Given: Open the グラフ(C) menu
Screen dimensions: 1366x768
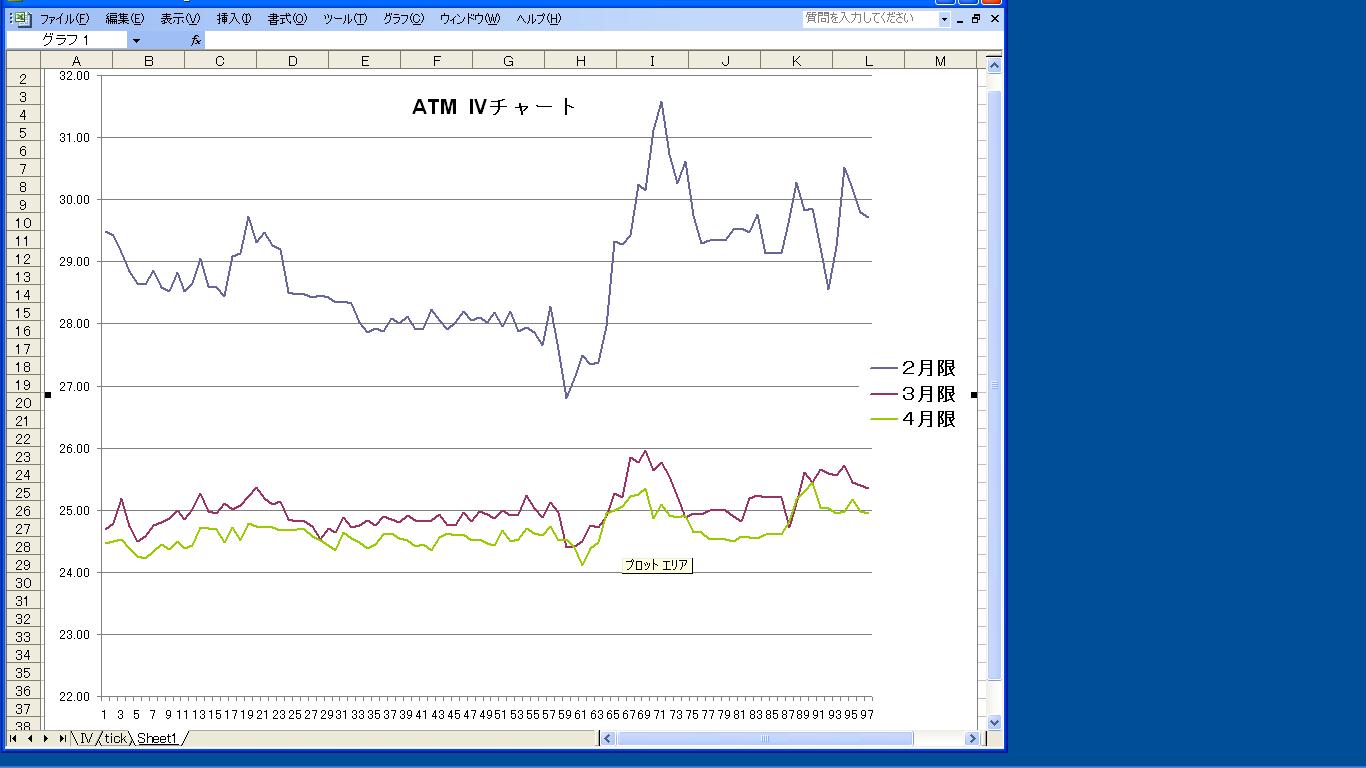Looking at the screenshot, I should coord(403,19).
